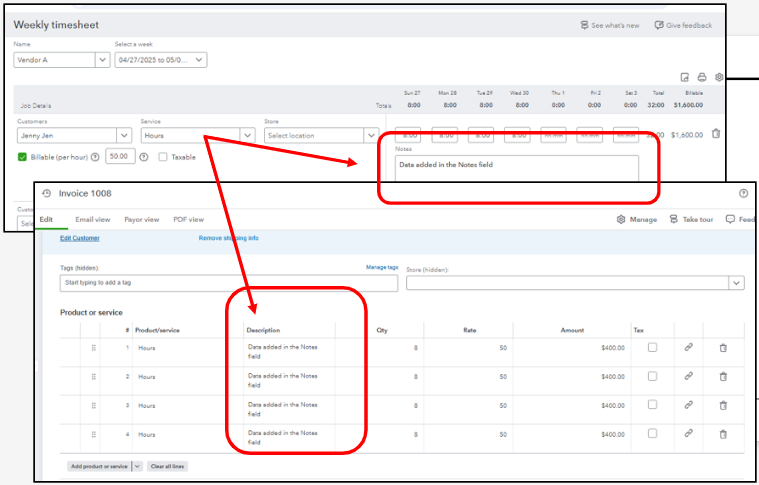This screenshot has width=759, height=485.
Task: Click help icon next to Billable (per hour)
Action: click(x=95, y=157)
